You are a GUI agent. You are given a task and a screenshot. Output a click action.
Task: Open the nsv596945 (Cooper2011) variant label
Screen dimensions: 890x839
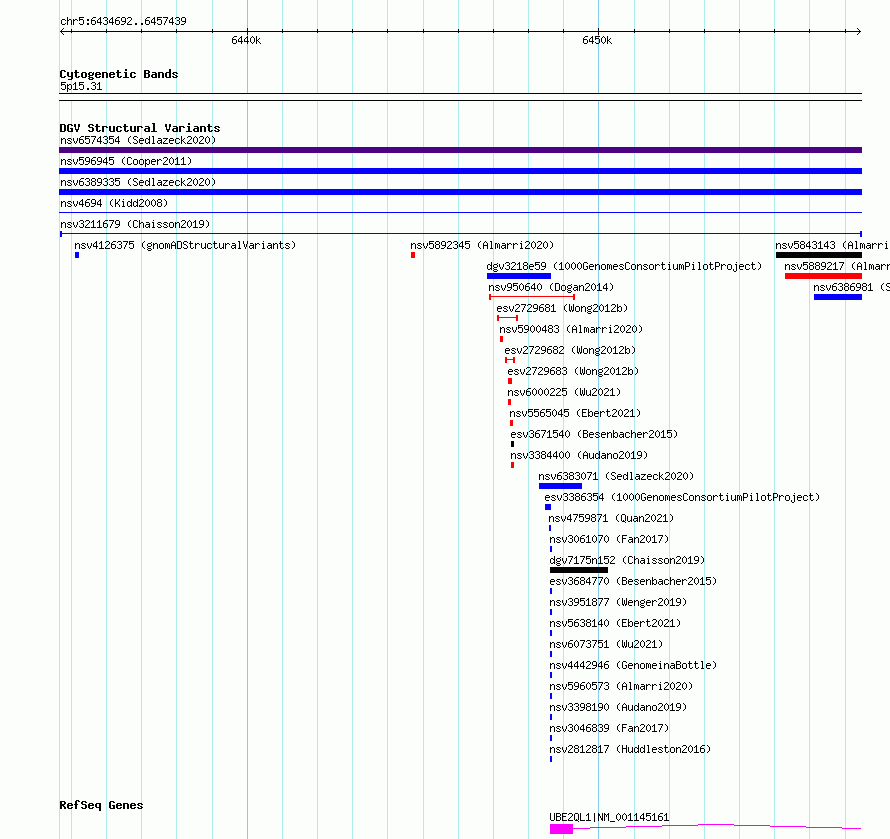pos(126,161)
